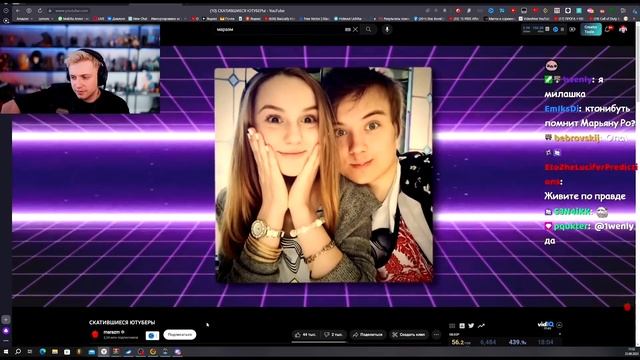The width and height of the screenshot is (640, 360).
Task: Open the marazm channel avatar
Action: click(95, 335)
